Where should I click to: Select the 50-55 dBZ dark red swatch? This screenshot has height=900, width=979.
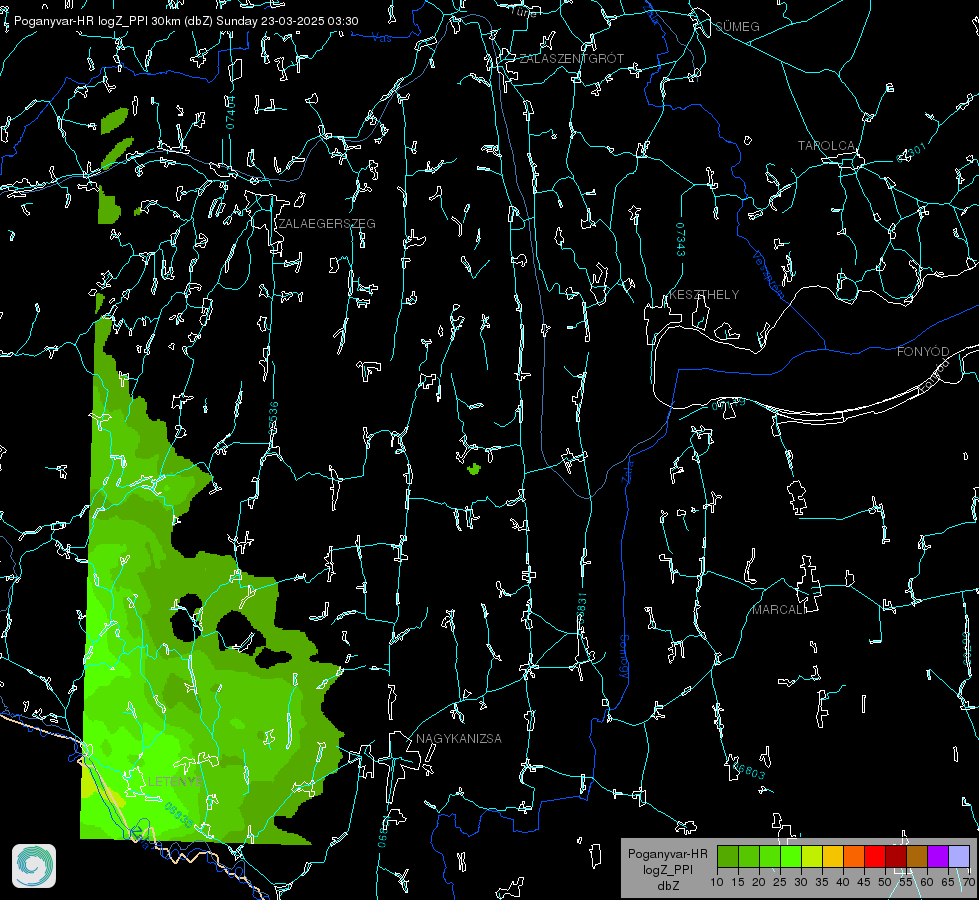[896, 856]
